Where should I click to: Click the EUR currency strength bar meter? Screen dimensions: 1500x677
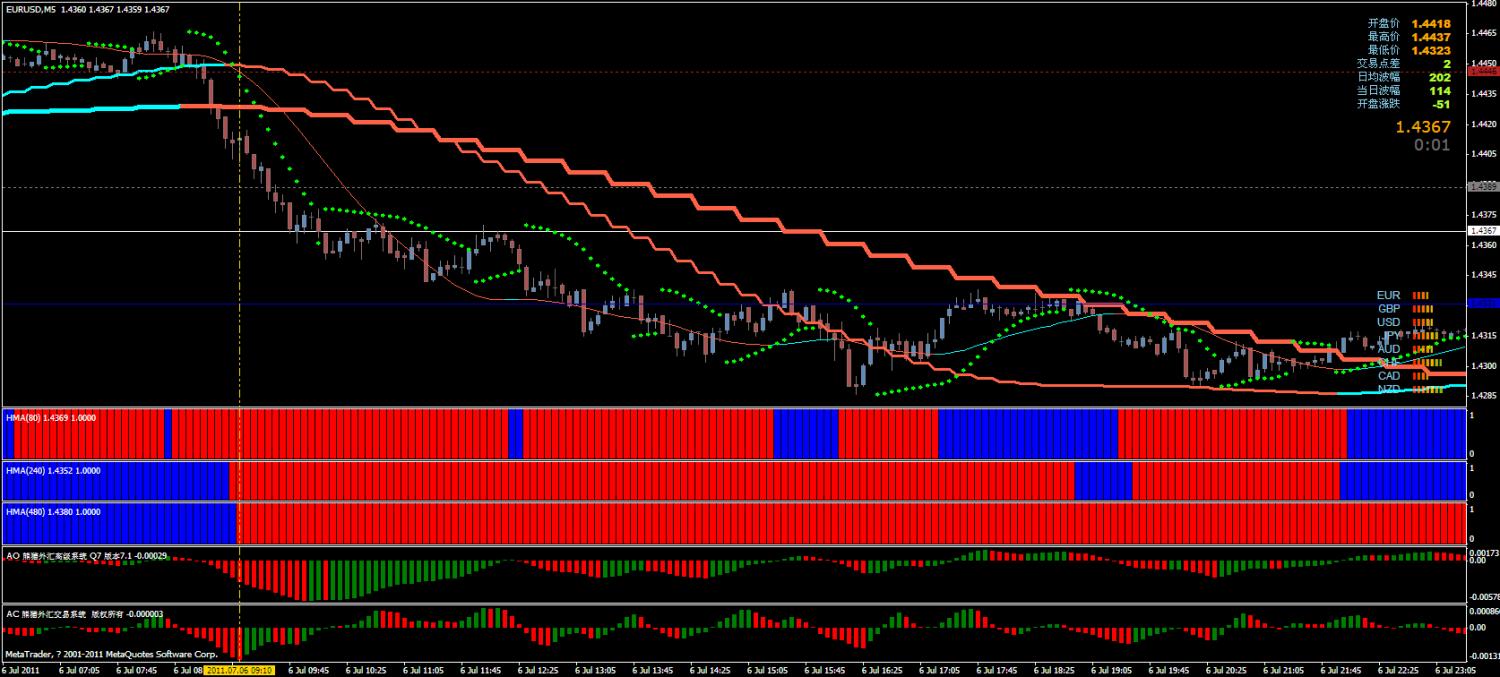coord(1421,295)
